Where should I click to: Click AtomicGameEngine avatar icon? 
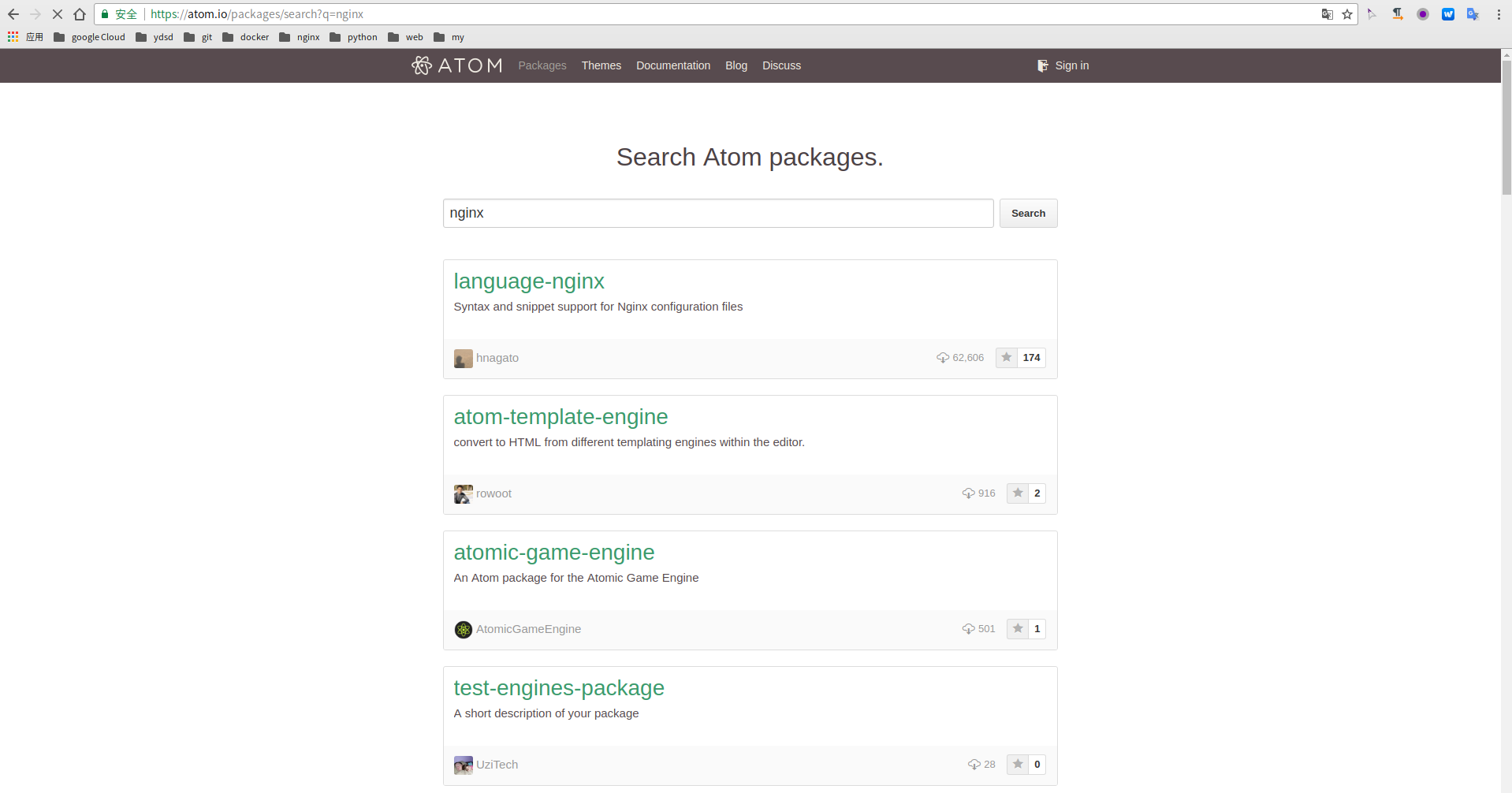[x=464, y=630]
